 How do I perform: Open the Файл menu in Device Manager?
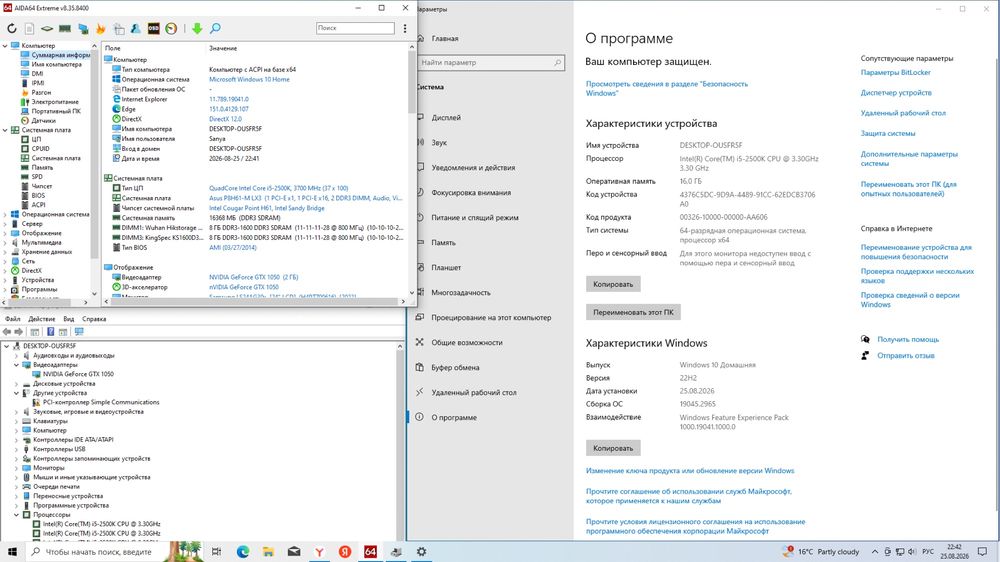(13, 319)
